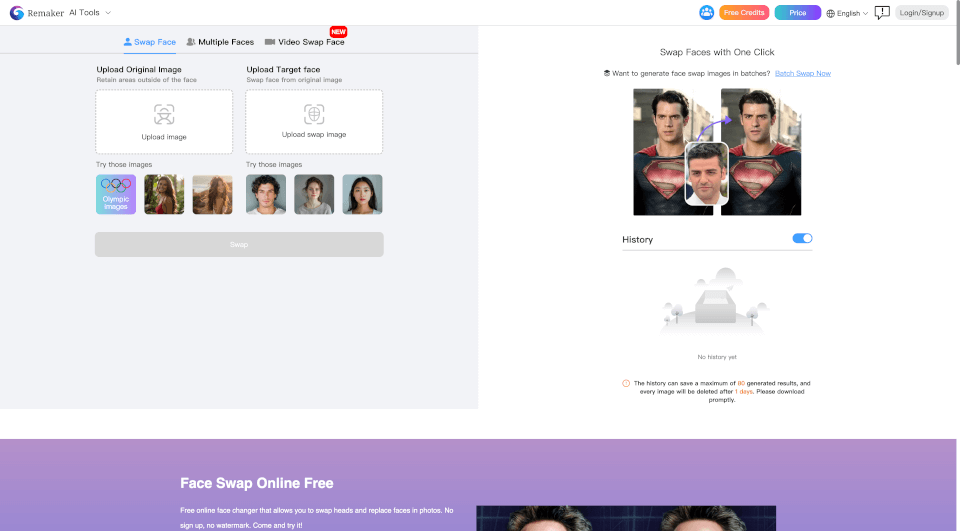Click the Price button

coord(797,13)
